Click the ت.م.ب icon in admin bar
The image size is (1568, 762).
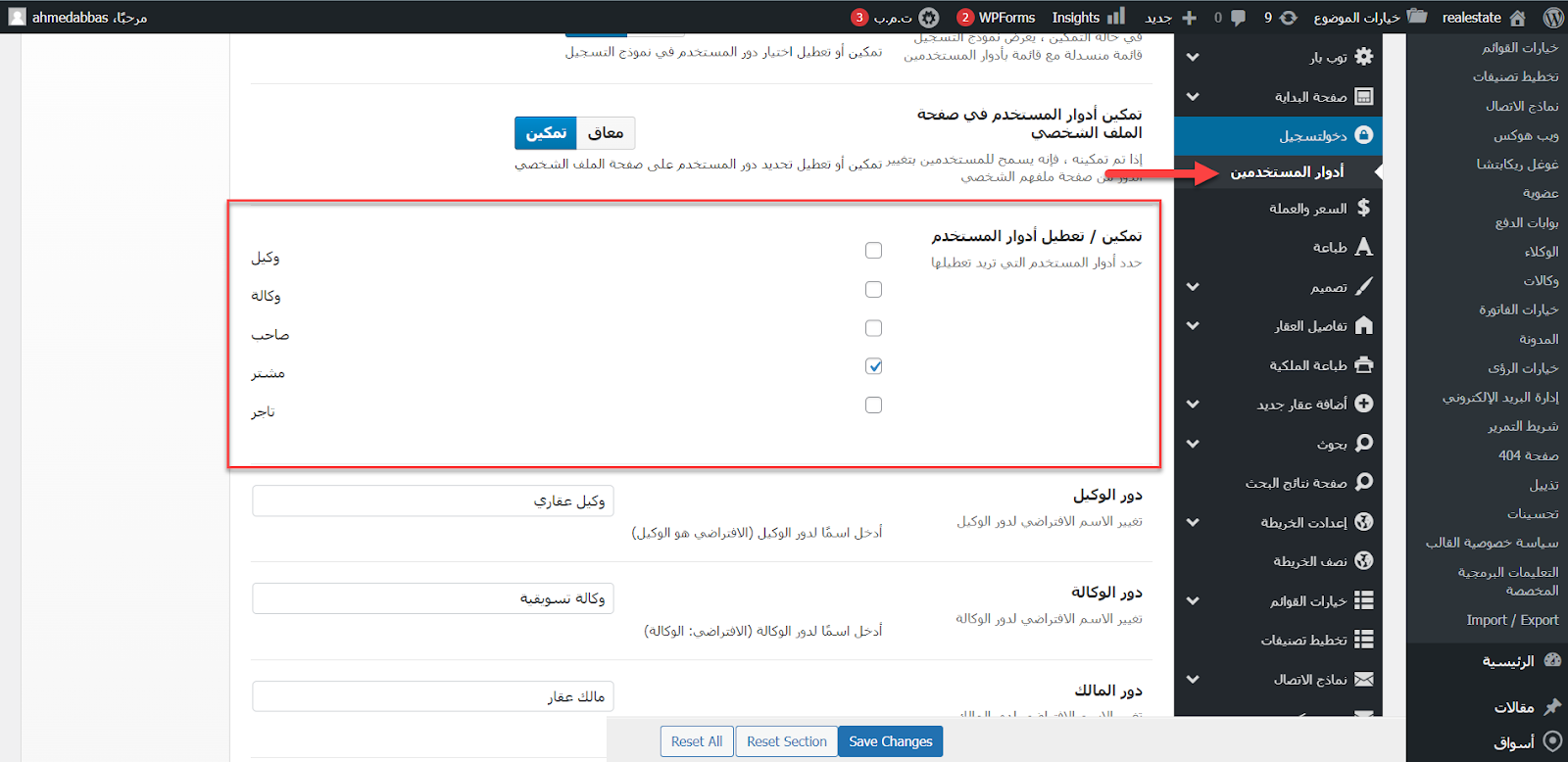[x=929, y=18]
